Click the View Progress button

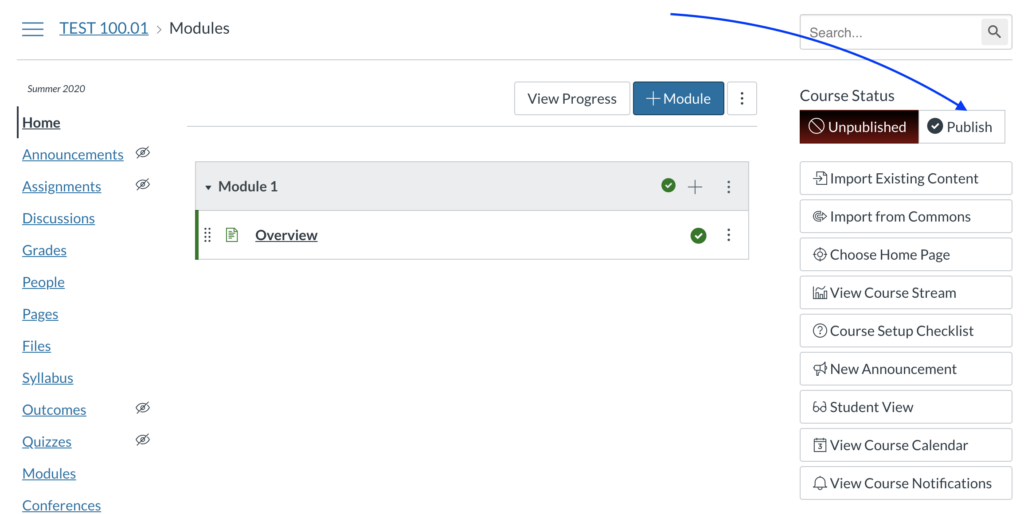[x=572, y=98]
